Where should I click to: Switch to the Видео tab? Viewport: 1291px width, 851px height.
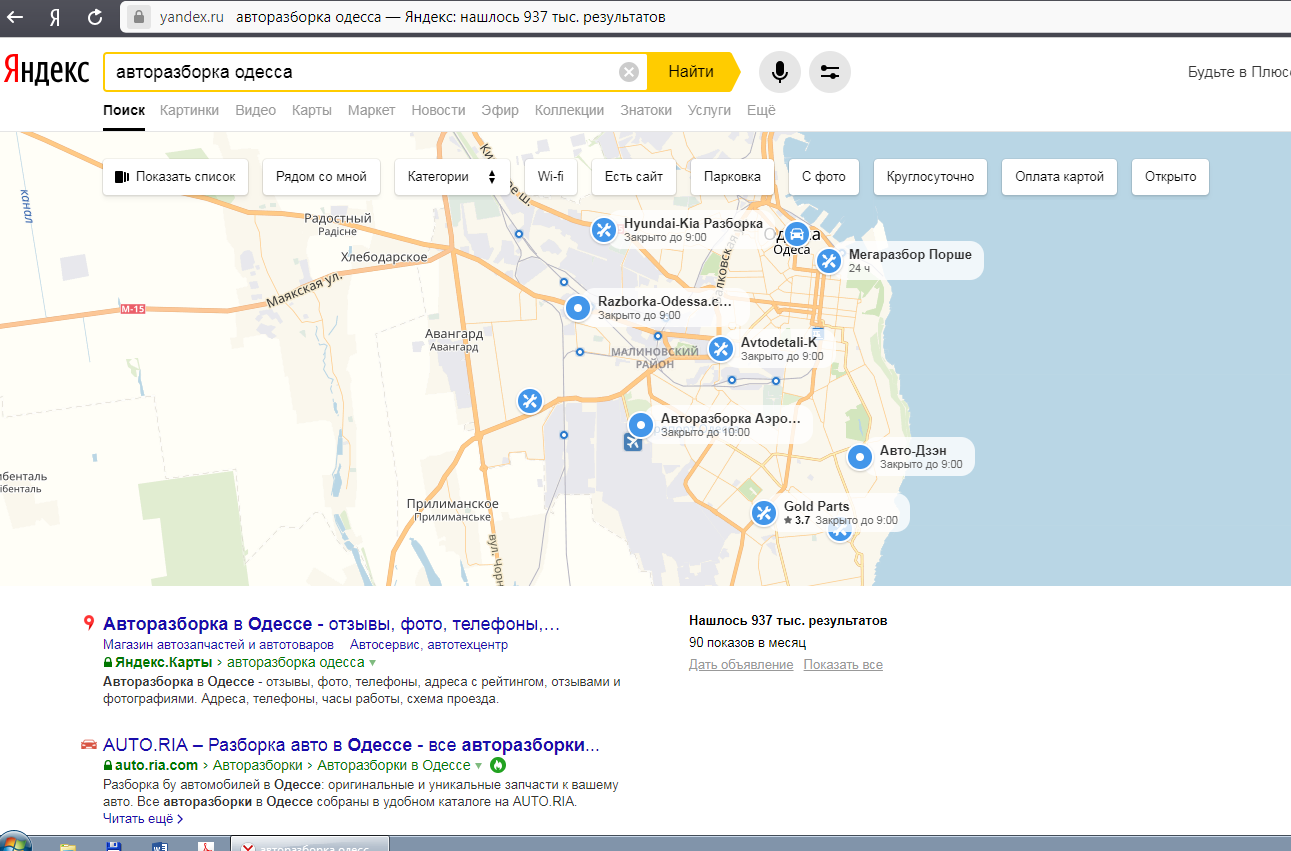point(256,110)
